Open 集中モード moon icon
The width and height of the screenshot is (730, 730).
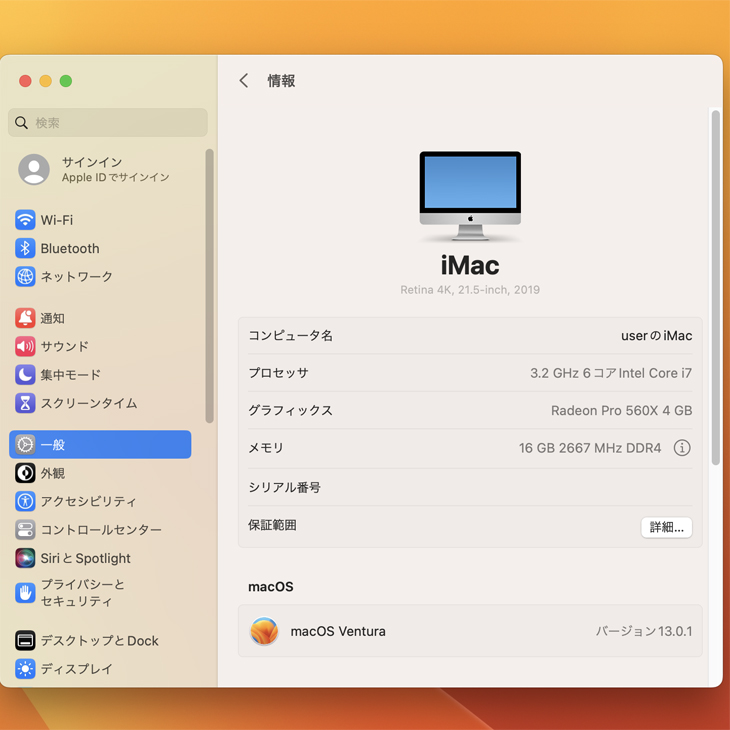coord(25,375)
